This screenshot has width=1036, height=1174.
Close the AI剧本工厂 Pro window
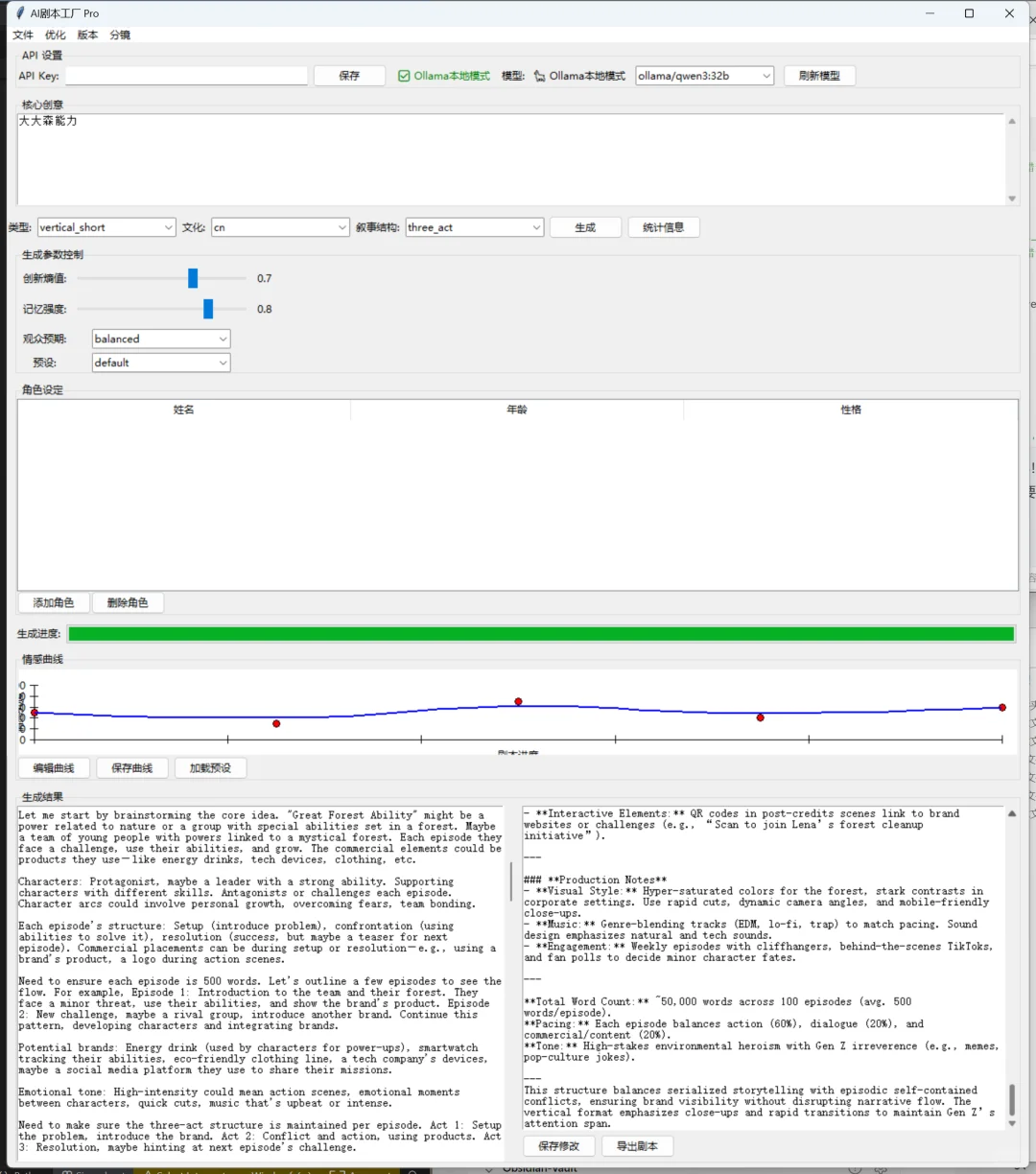pos(1010,13)
